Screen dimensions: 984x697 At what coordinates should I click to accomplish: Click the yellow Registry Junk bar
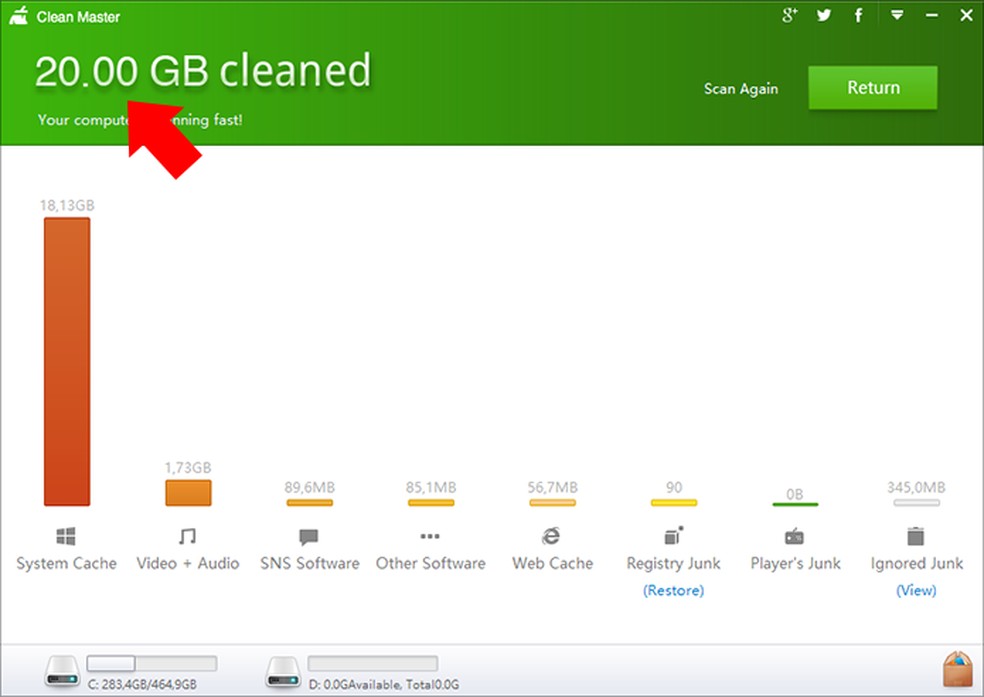click(674, 503)
